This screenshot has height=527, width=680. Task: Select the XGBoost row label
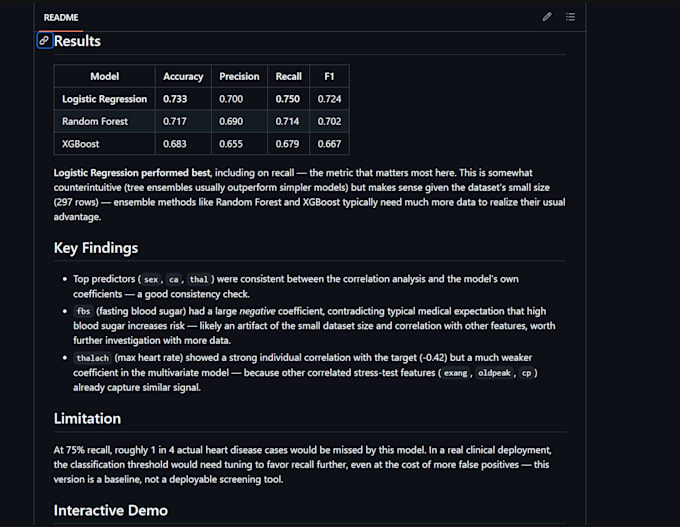[81, 144]
